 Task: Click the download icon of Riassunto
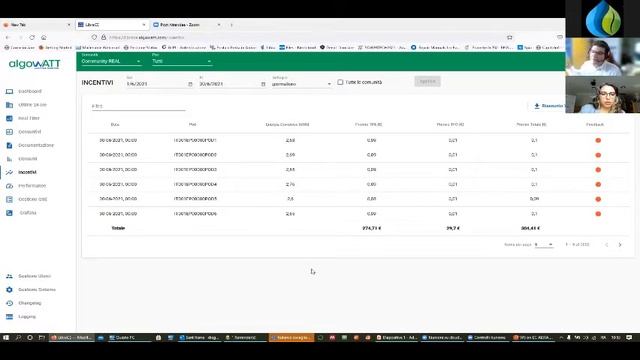537,106
